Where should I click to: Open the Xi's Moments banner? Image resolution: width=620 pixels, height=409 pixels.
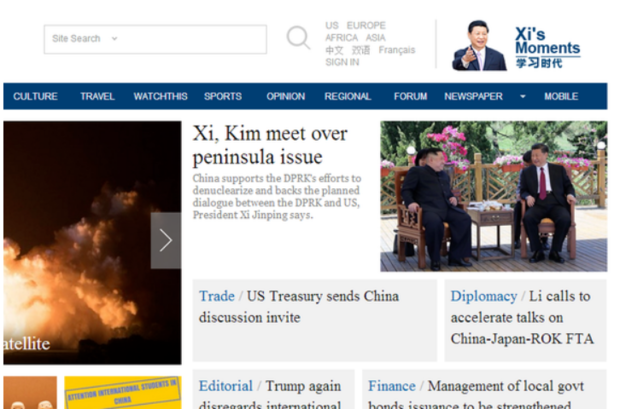click(x=516, y=45)
